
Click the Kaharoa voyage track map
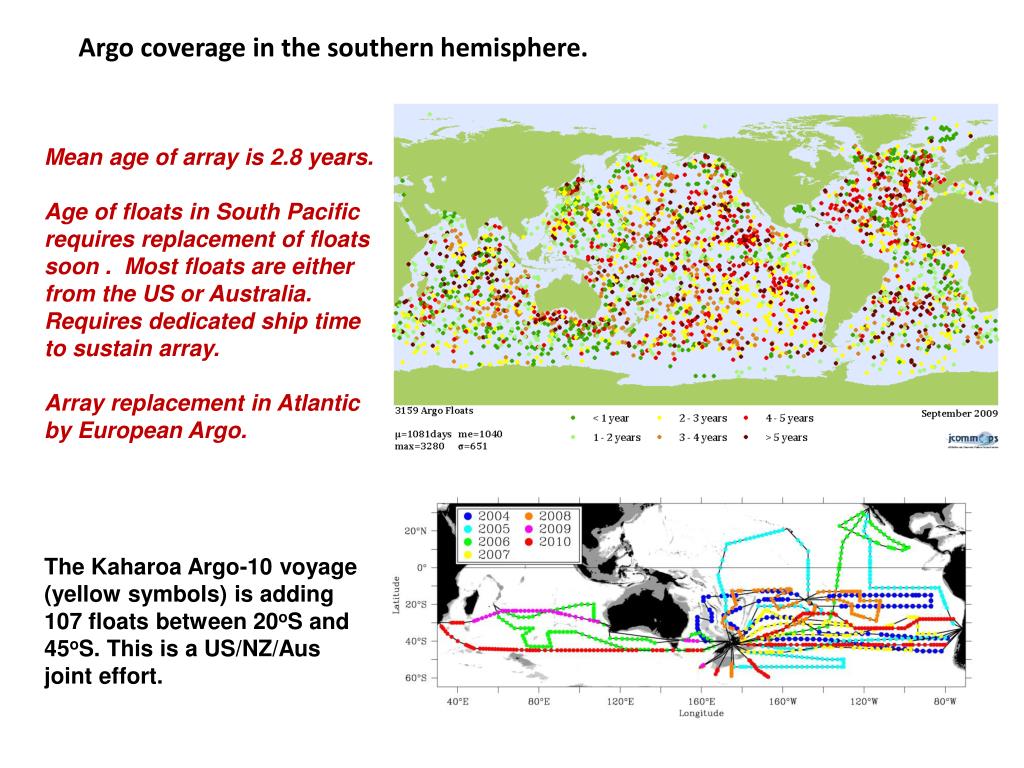(x=701, y=595)
